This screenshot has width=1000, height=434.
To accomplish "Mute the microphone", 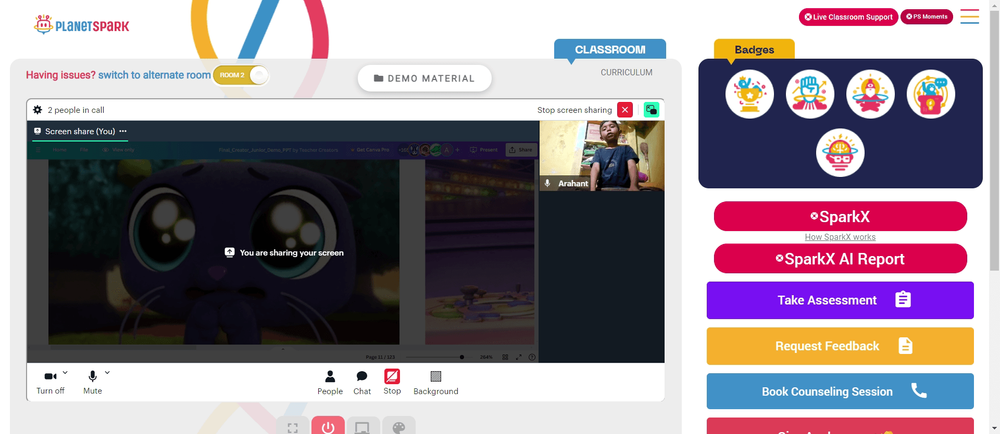I will click(92, 382).
